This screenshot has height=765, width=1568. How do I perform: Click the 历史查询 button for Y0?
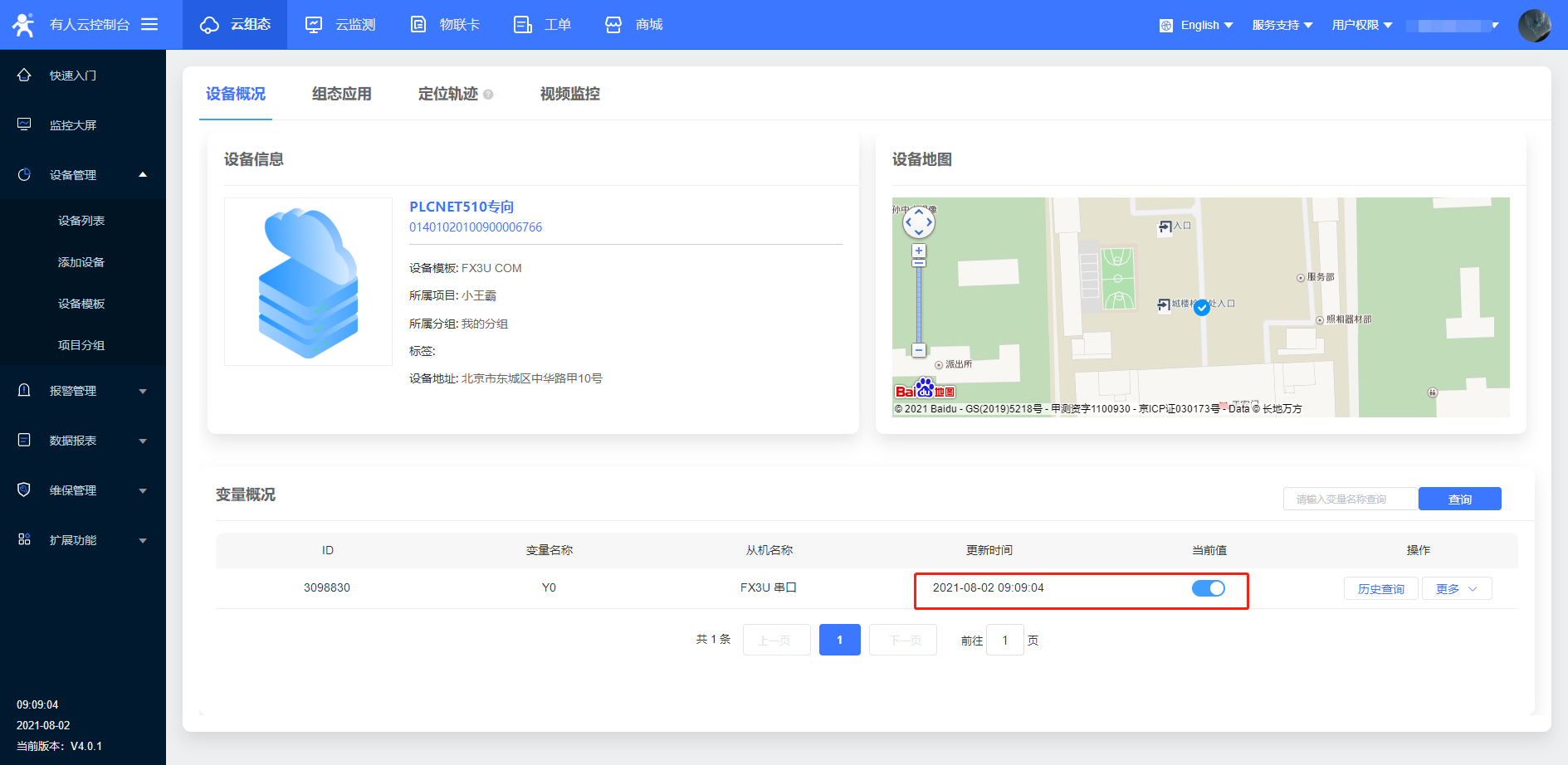click(x=1380, y=589)
